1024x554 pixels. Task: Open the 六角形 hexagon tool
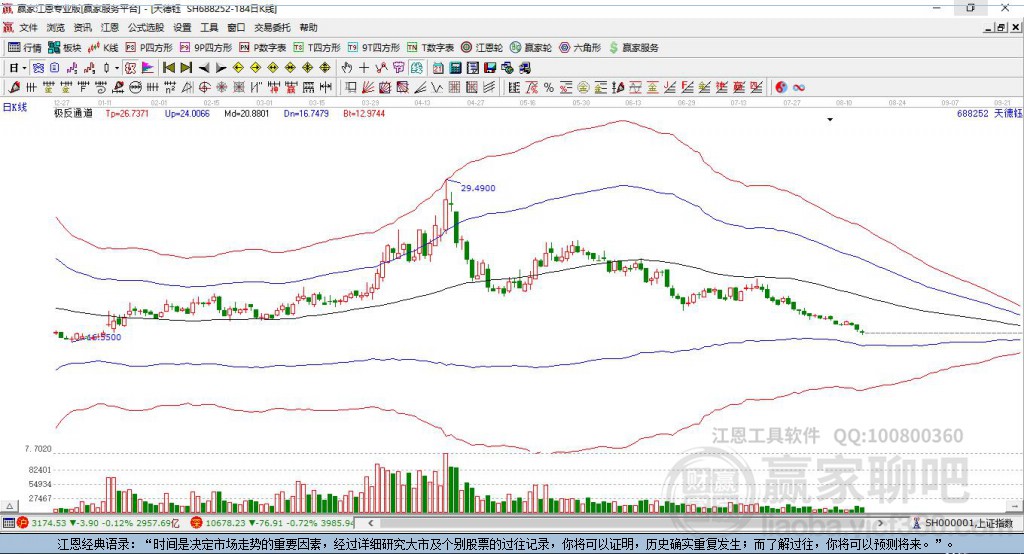[x=580, y=48]
